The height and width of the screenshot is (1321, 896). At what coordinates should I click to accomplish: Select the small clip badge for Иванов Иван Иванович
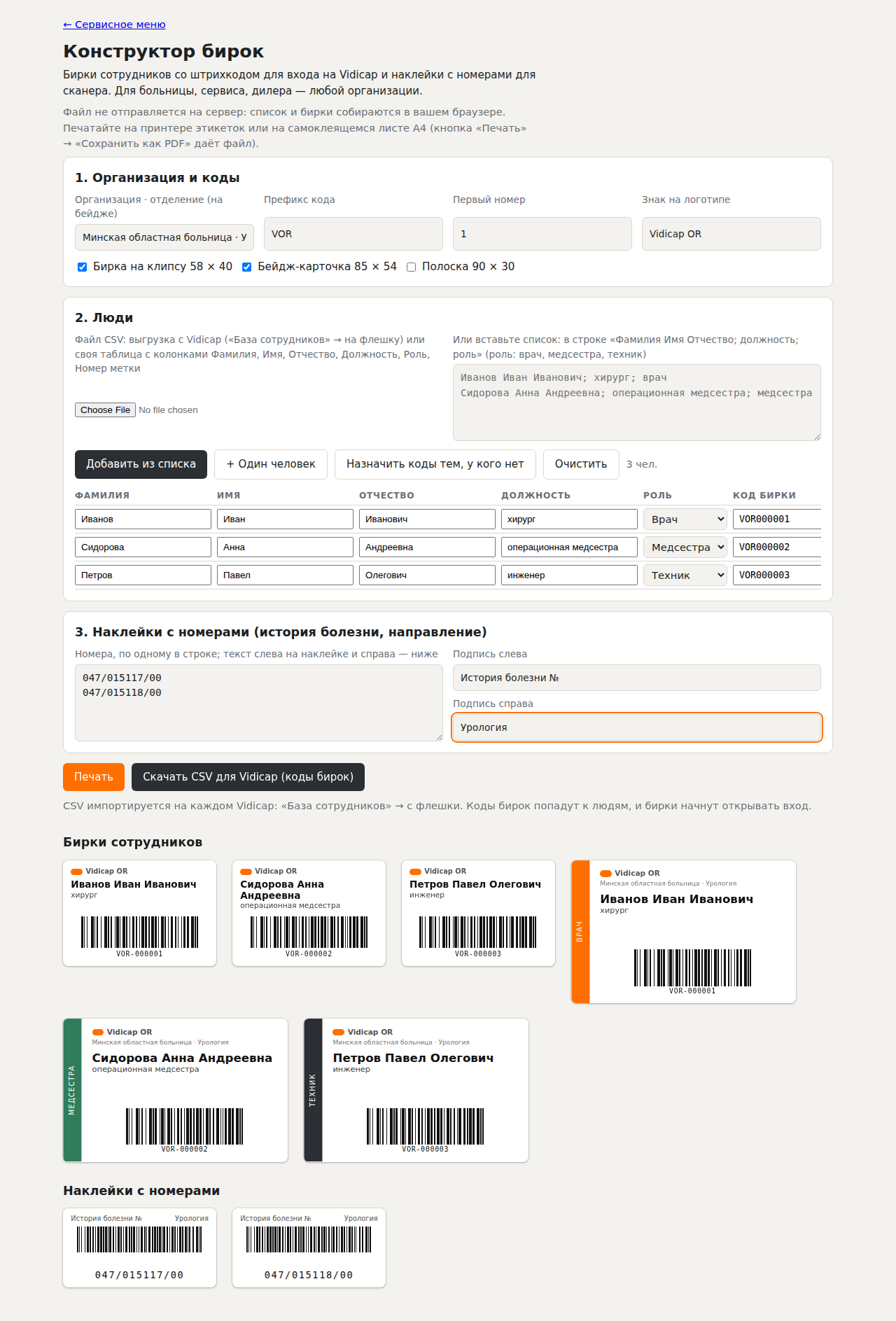(140, 914)
